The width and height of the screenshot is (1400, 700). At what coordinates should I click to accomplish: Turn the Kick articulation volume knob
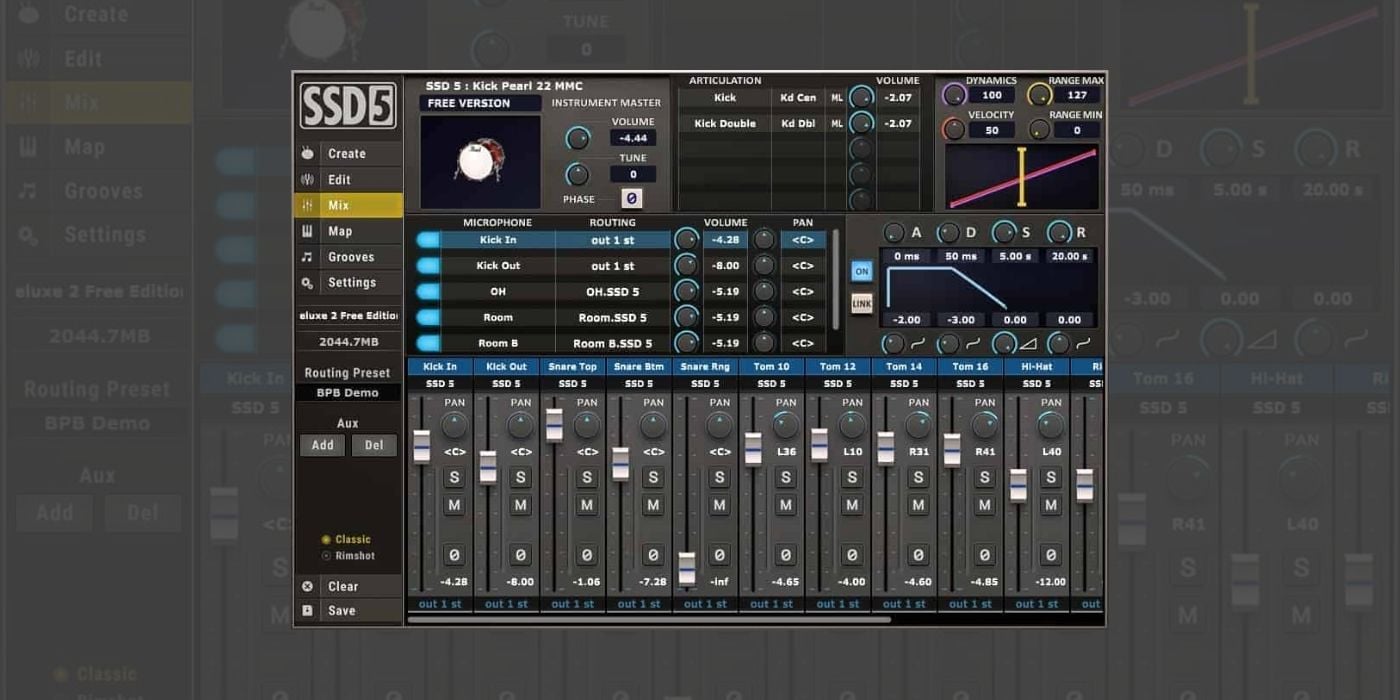(860, 98)
